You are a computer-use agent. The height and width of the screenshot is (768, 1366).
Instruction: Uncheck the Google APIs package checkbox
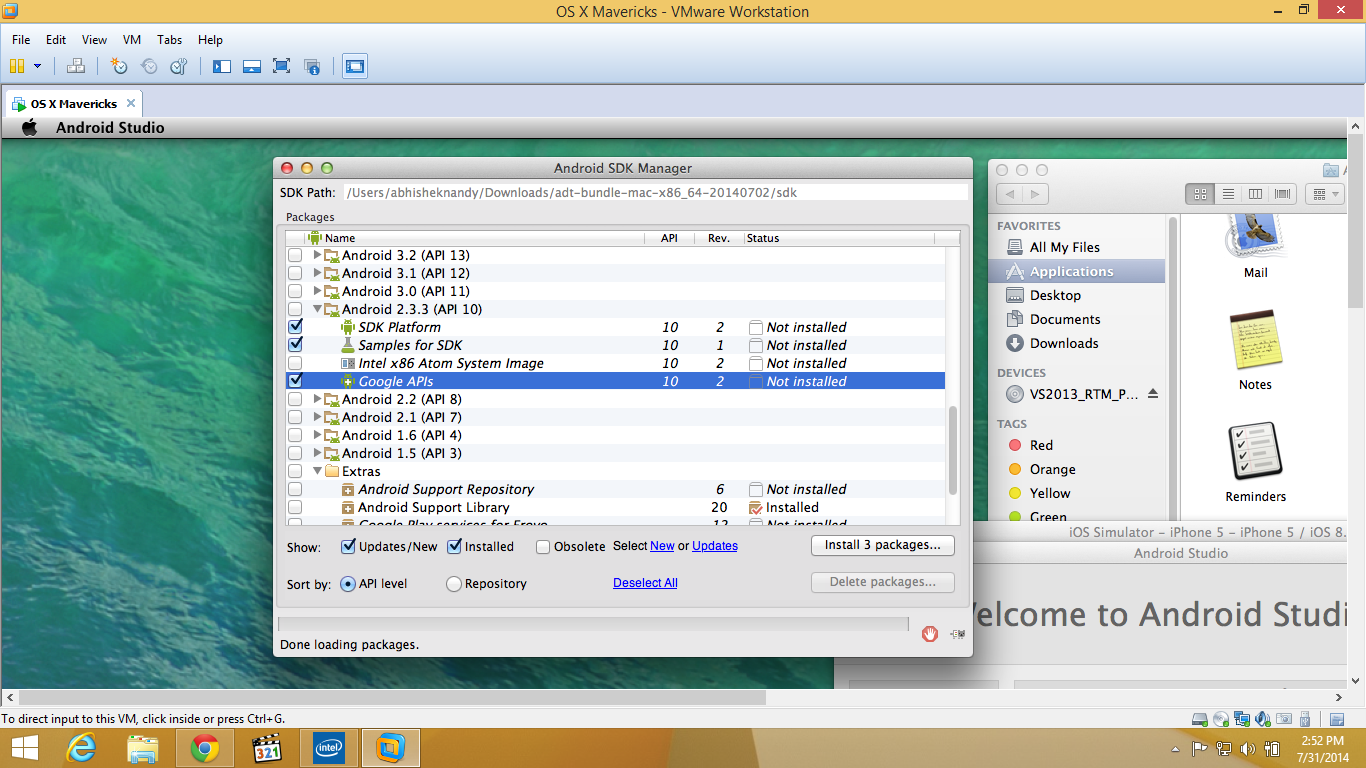[295, 381]
